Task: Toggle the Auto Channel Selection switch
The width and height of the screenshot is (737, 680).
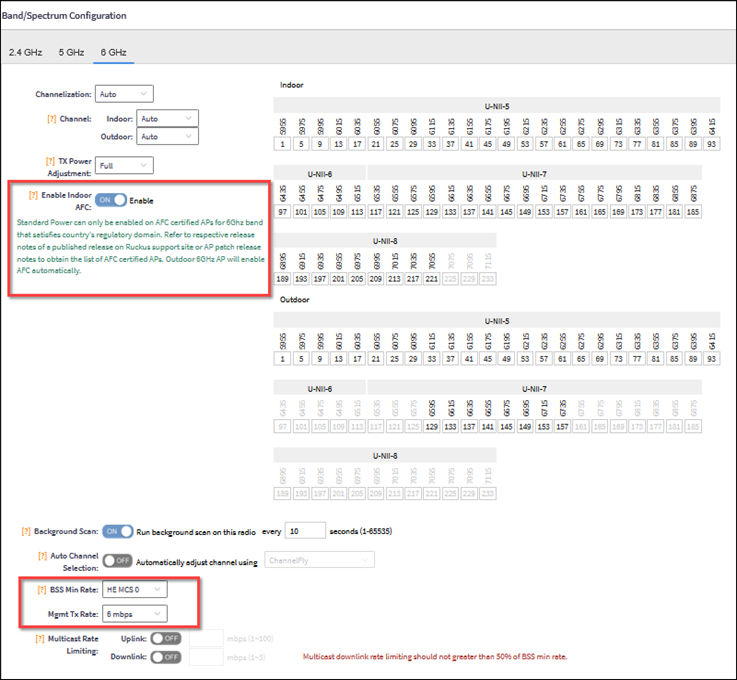Action: [x=118, y=561]
